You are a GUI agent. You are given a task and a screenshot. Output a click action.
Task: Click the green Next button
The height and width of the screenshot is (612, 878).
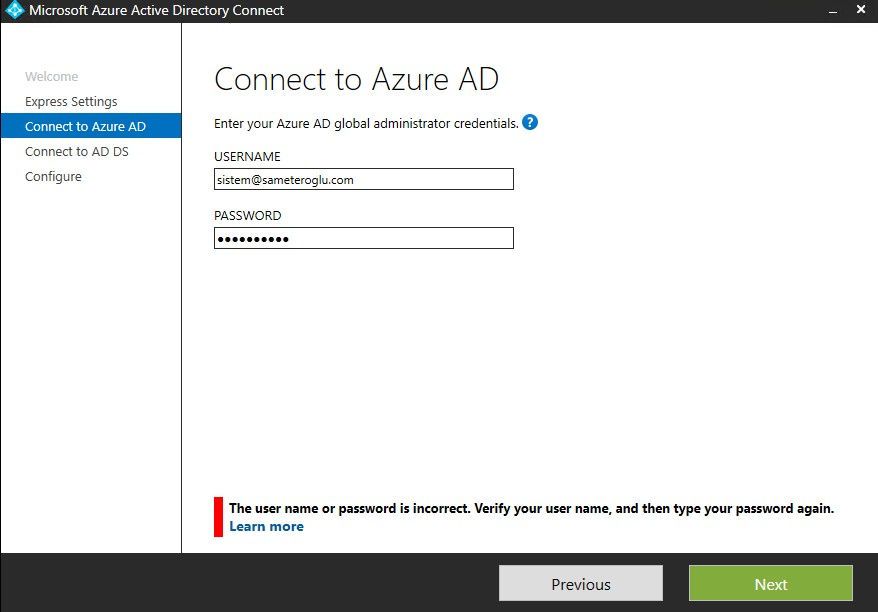coord(770,583)
